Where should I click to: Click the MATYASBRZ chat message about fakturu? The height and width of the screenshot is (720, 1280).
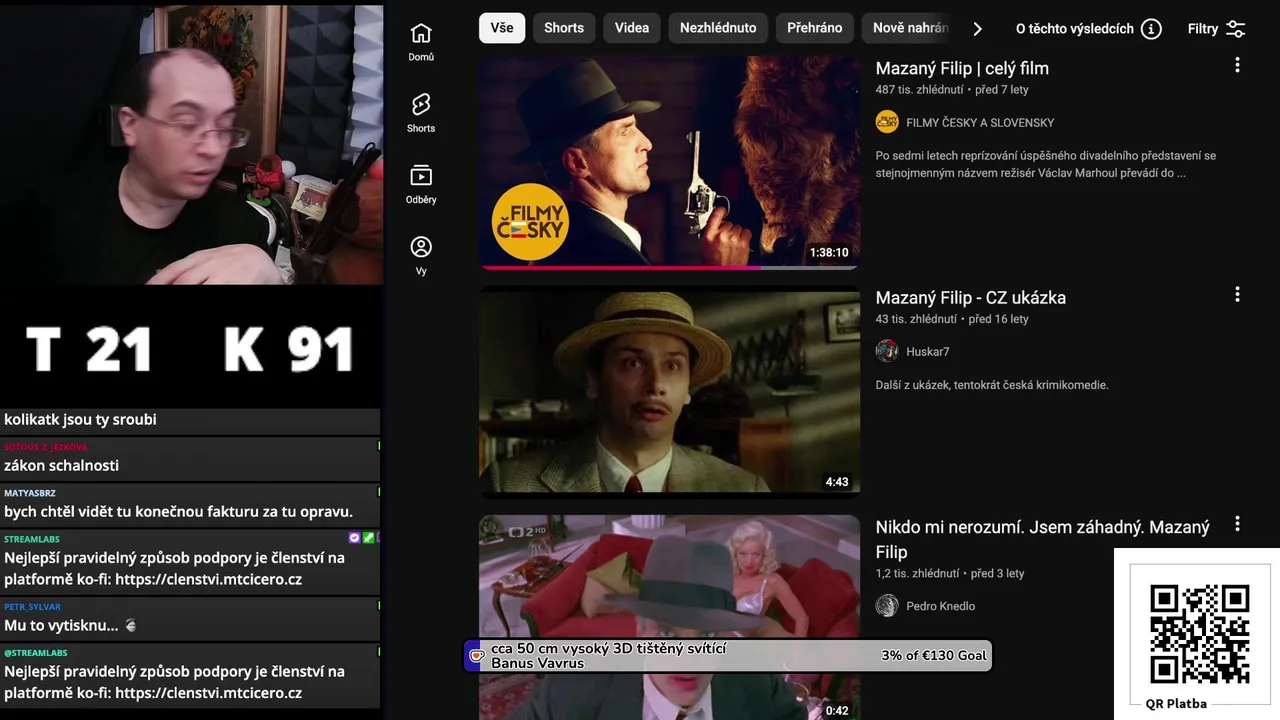tap(190, 504)
